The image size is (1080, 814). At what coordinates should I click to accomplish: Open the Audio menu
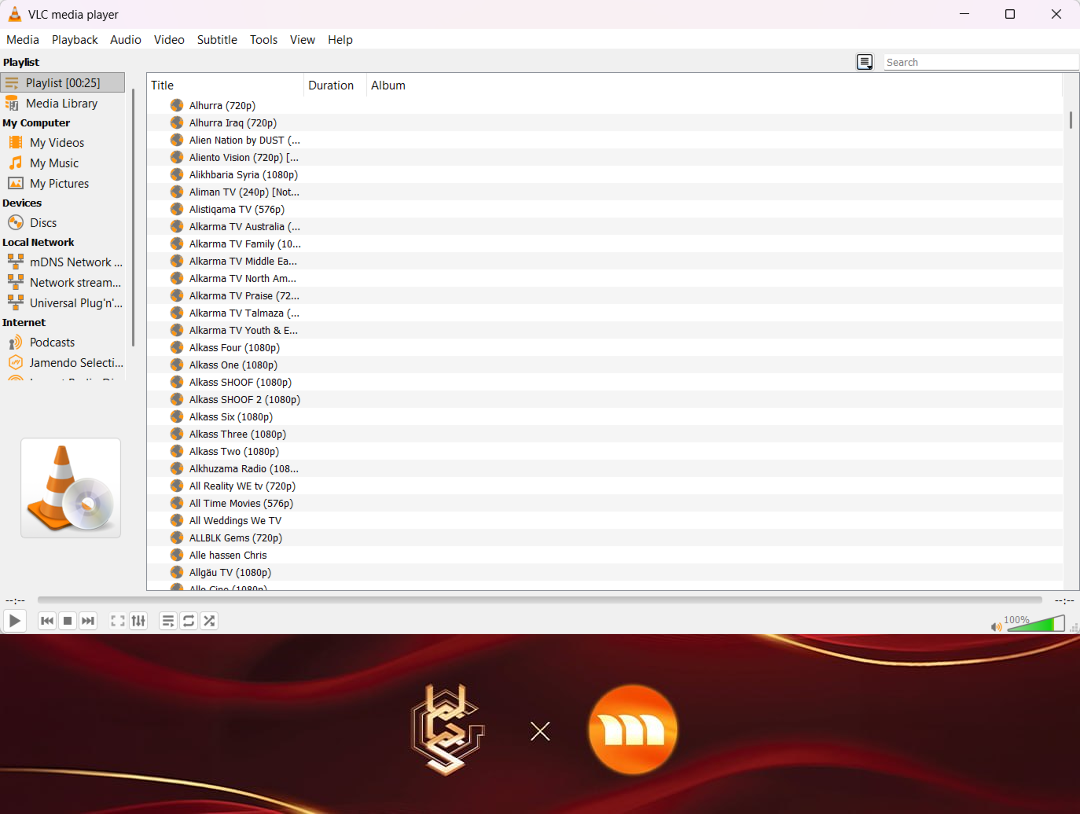126,40
